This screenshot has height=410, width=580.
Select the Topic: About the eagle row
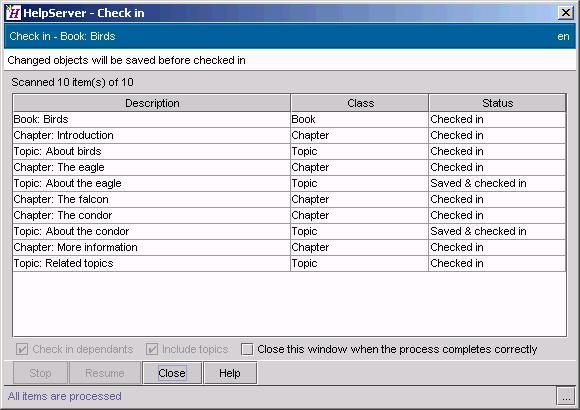(x=289, y=184)
